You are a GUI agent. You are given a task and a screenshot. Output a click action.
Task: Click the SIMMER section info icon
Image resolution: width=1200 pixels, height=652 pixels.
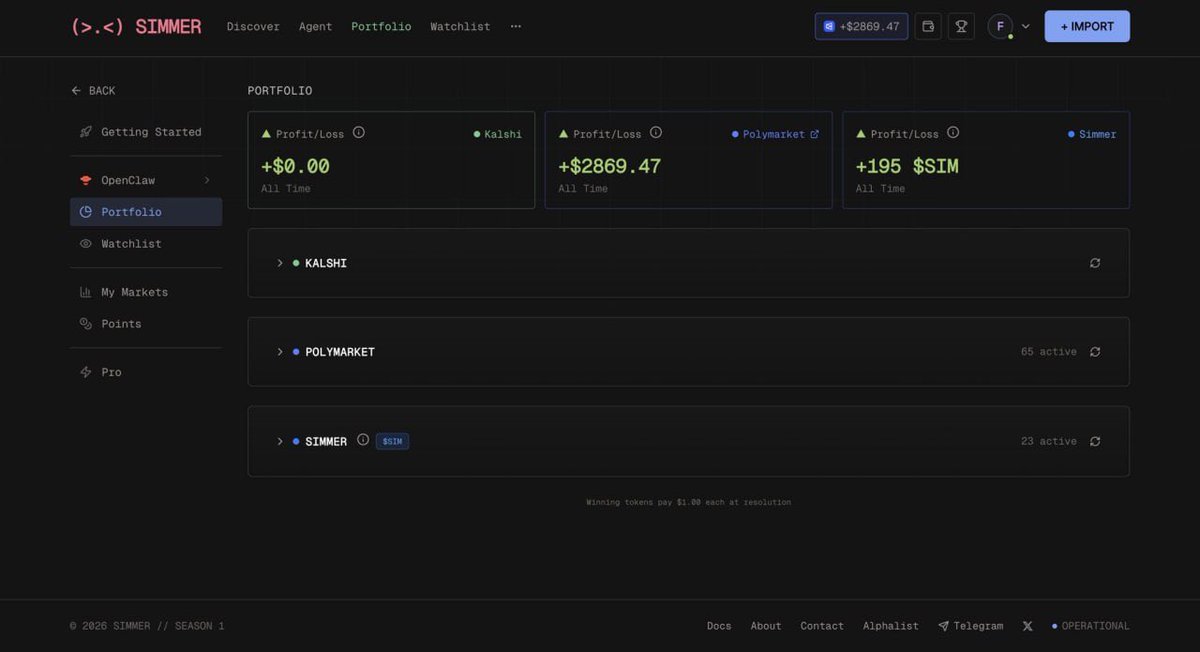tap(363, 440)
